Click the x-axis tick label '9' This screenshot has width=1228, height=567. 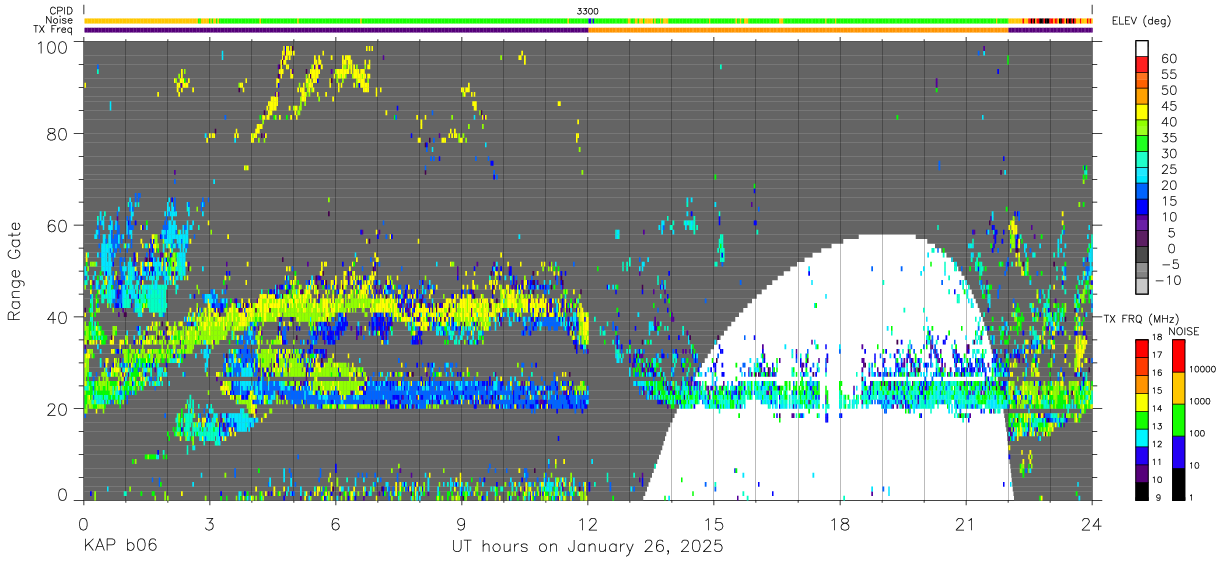[462, 524]
